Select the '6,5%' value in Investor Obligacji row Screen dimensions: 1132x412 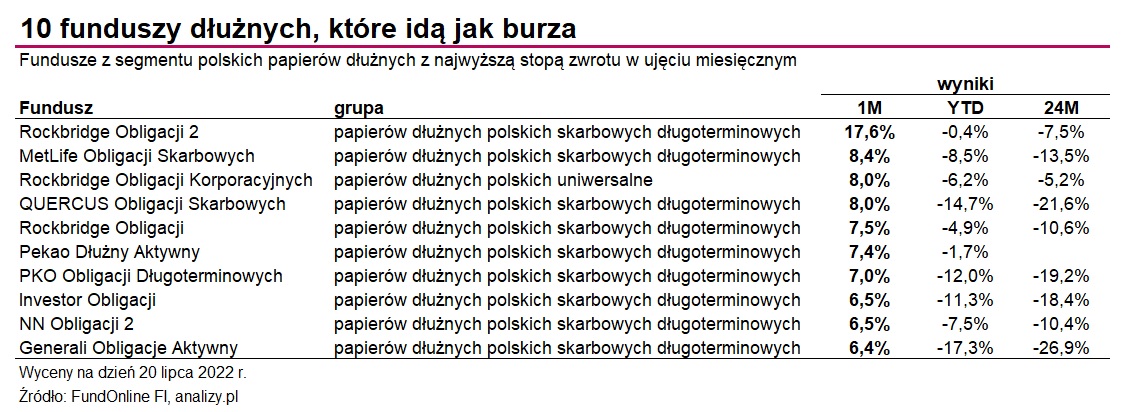(869, 300)
